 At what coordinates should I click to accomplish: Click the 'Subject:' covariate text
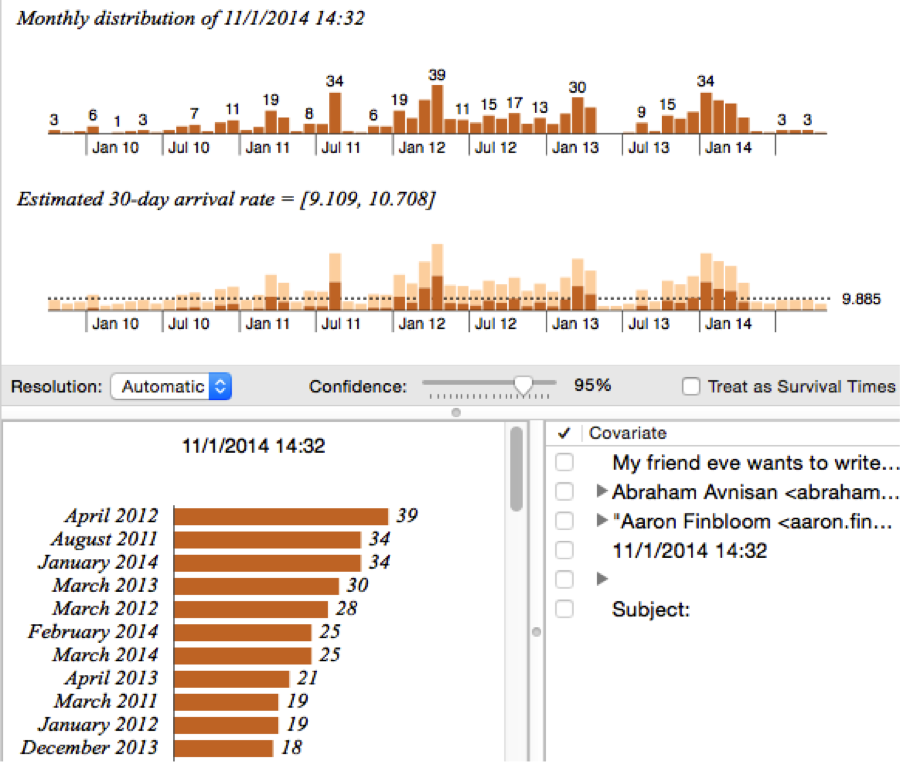coord(651,609)
